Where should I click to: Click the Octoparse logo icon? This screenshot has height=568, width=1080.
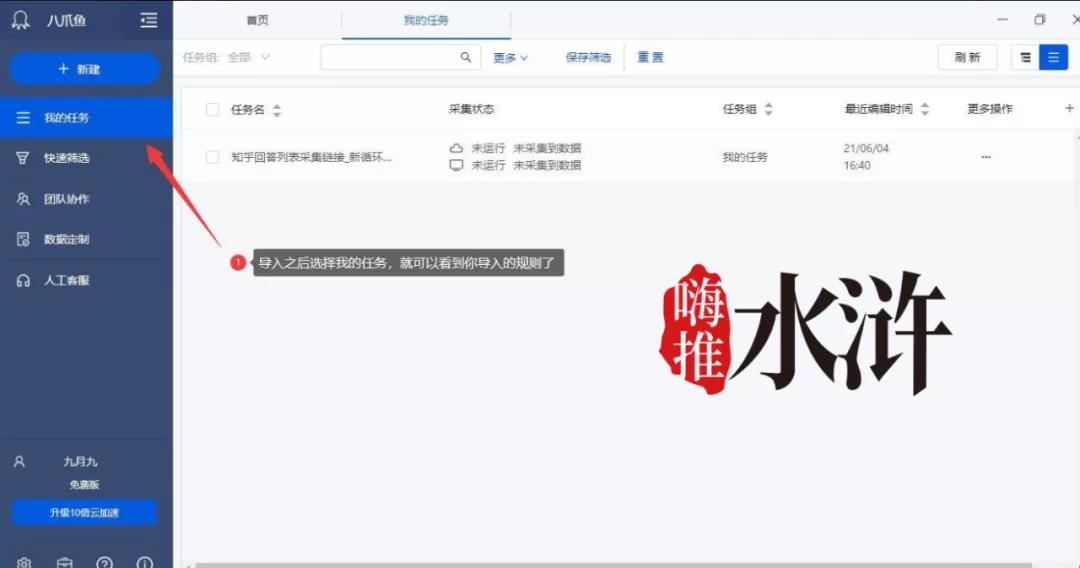(21, 20)
